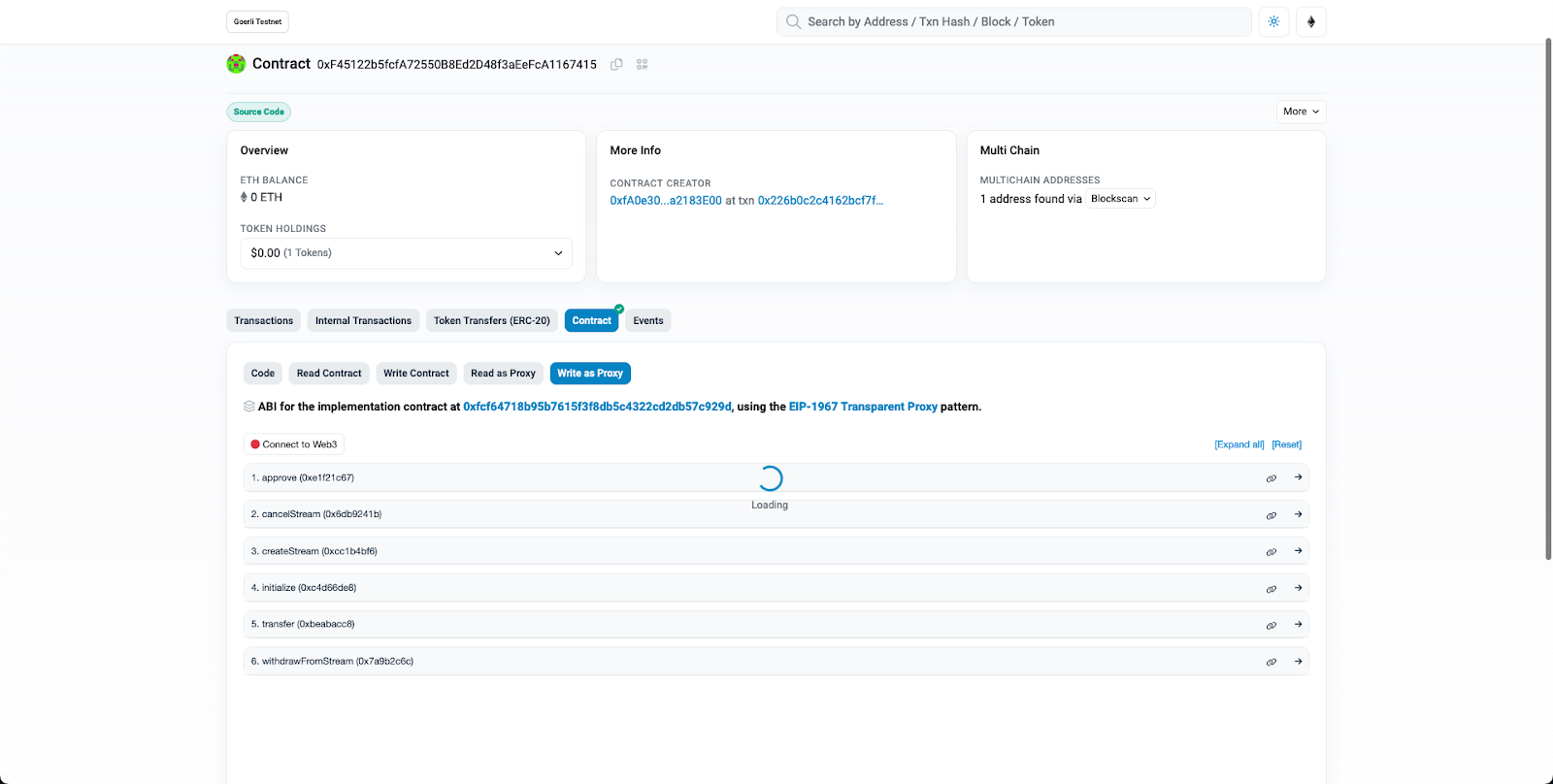
Task: Click the search magnifier icon
Action: (793, 21)
